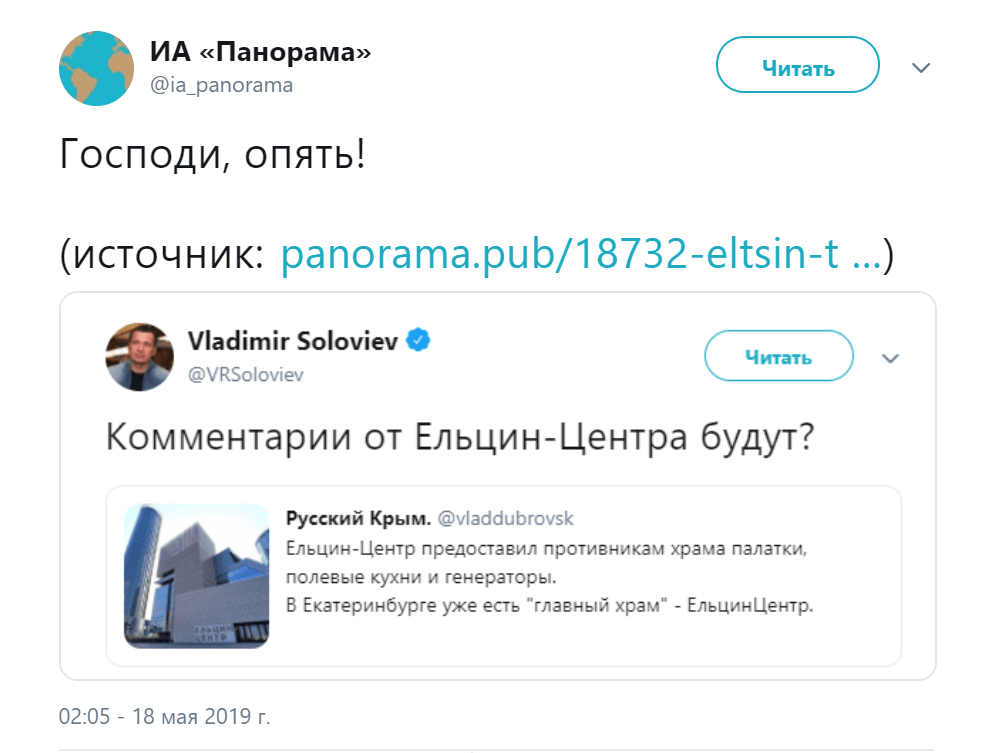Follow ИА «Панорама» via the Читать button

[x=797, y=65]
